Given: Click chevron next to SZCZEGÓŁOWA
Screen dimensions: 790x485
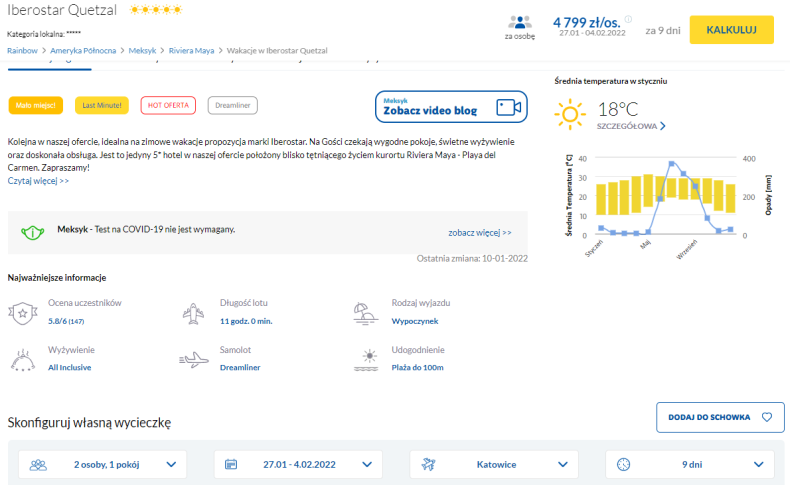Looking at the screenshot, I should click(x=663, y=126).
